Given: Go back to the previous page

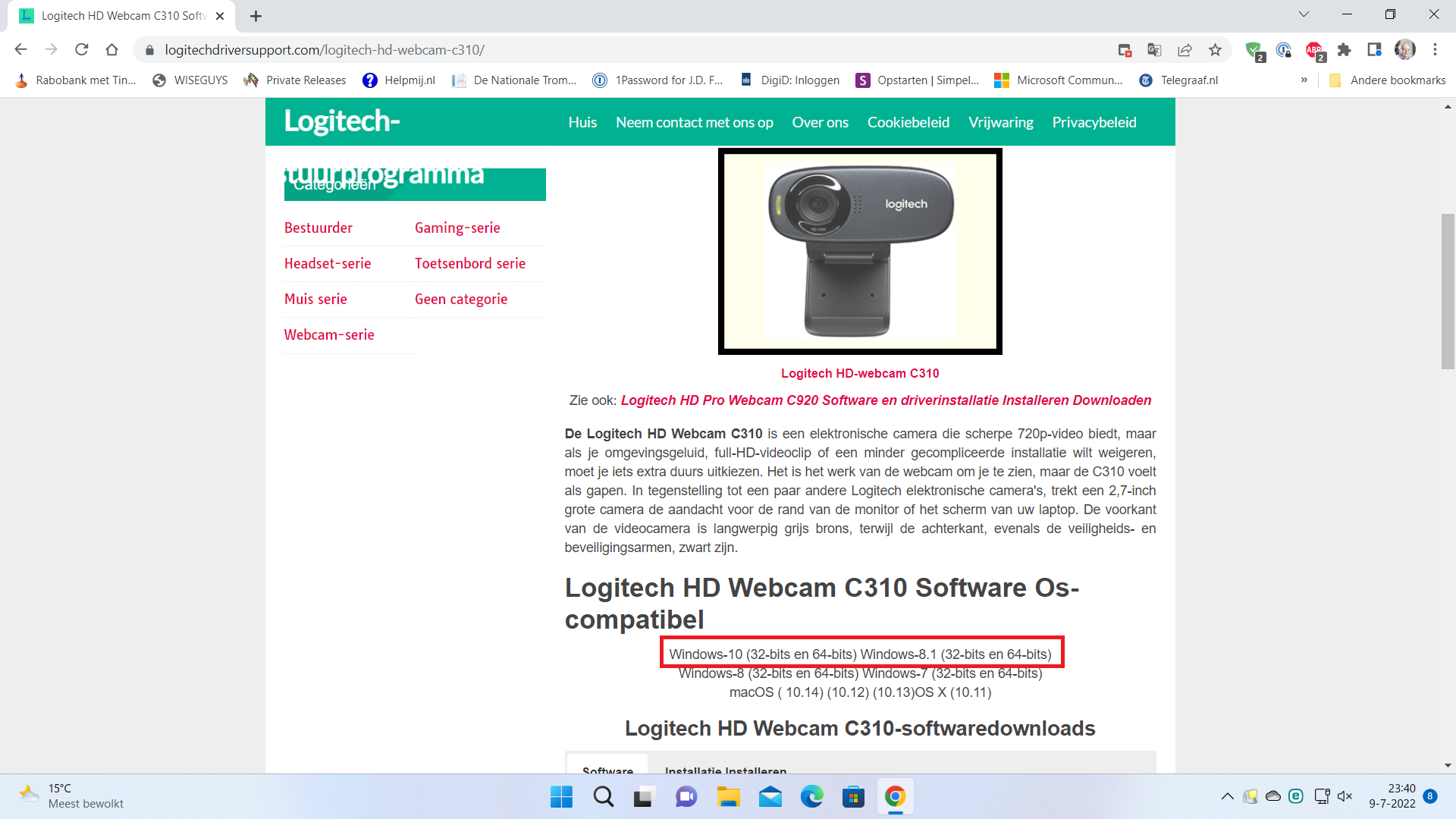Looking at the screenshot, I should point(20,50).
